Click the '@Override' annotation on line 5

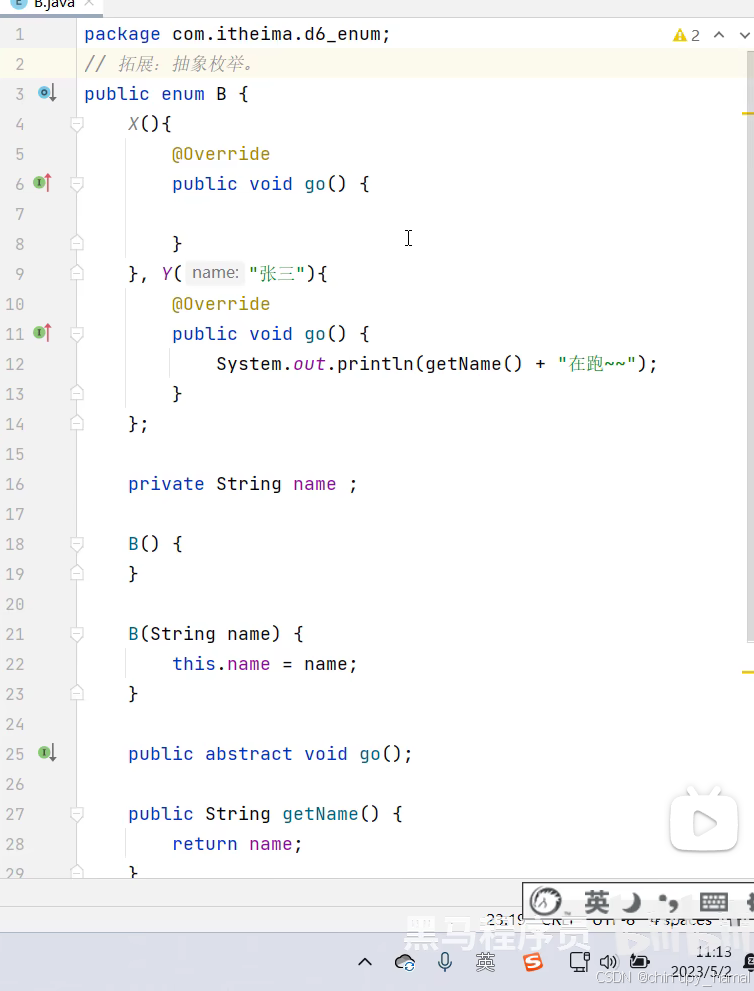(221, 154)
